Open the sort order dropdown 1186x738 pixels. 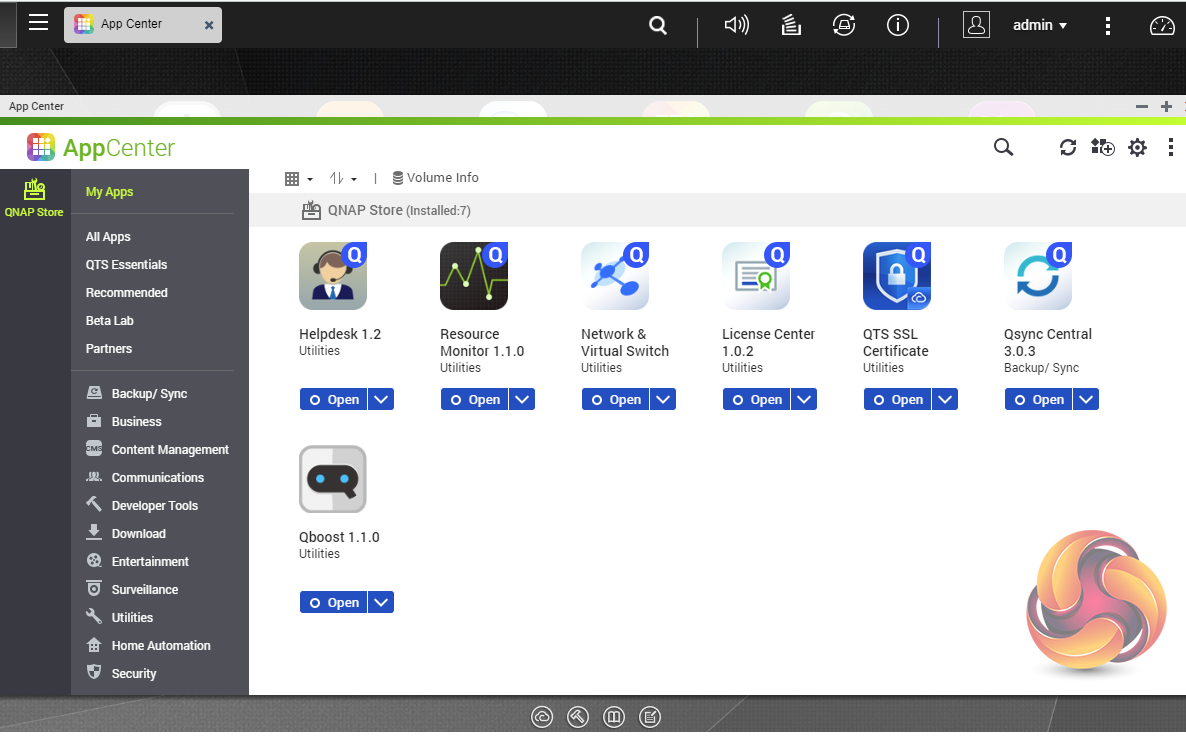[x=343, y=178]
